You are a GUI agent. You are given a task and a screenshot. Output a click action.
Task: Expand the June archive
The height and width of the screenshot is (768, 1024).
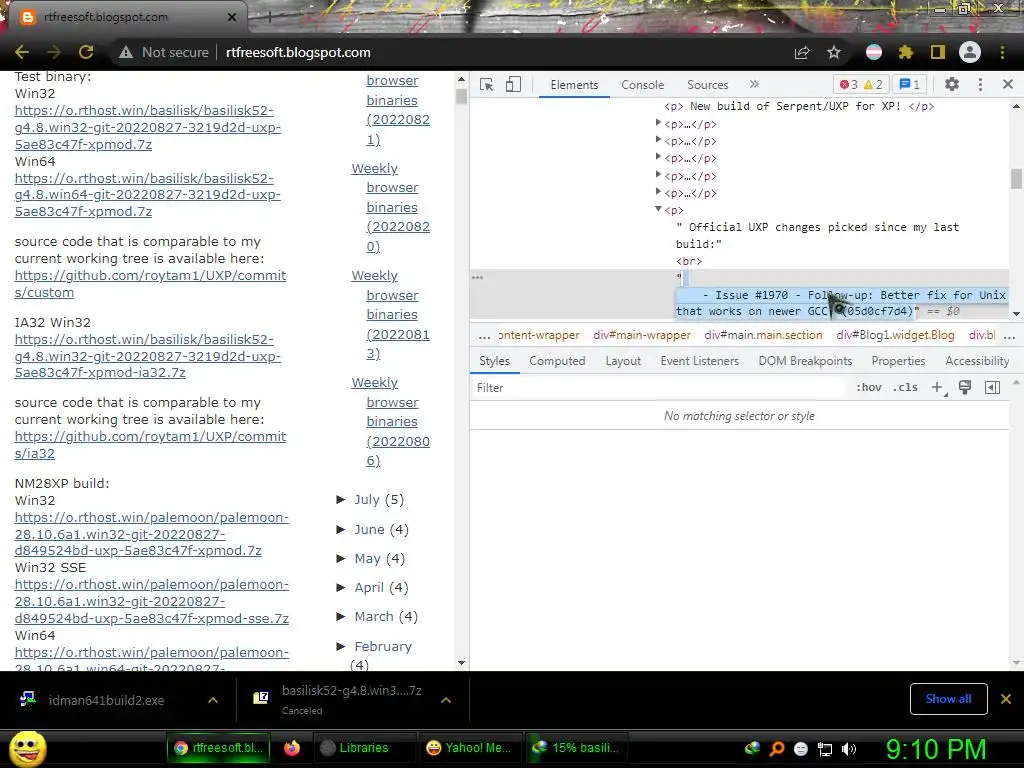pos(341,529)
